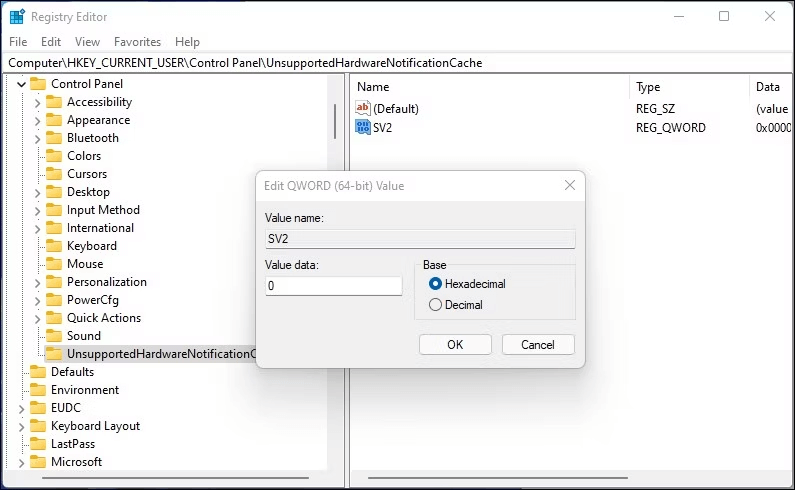Expand the Quick Actions key
The image size is (795, 490).
point(37,319)
